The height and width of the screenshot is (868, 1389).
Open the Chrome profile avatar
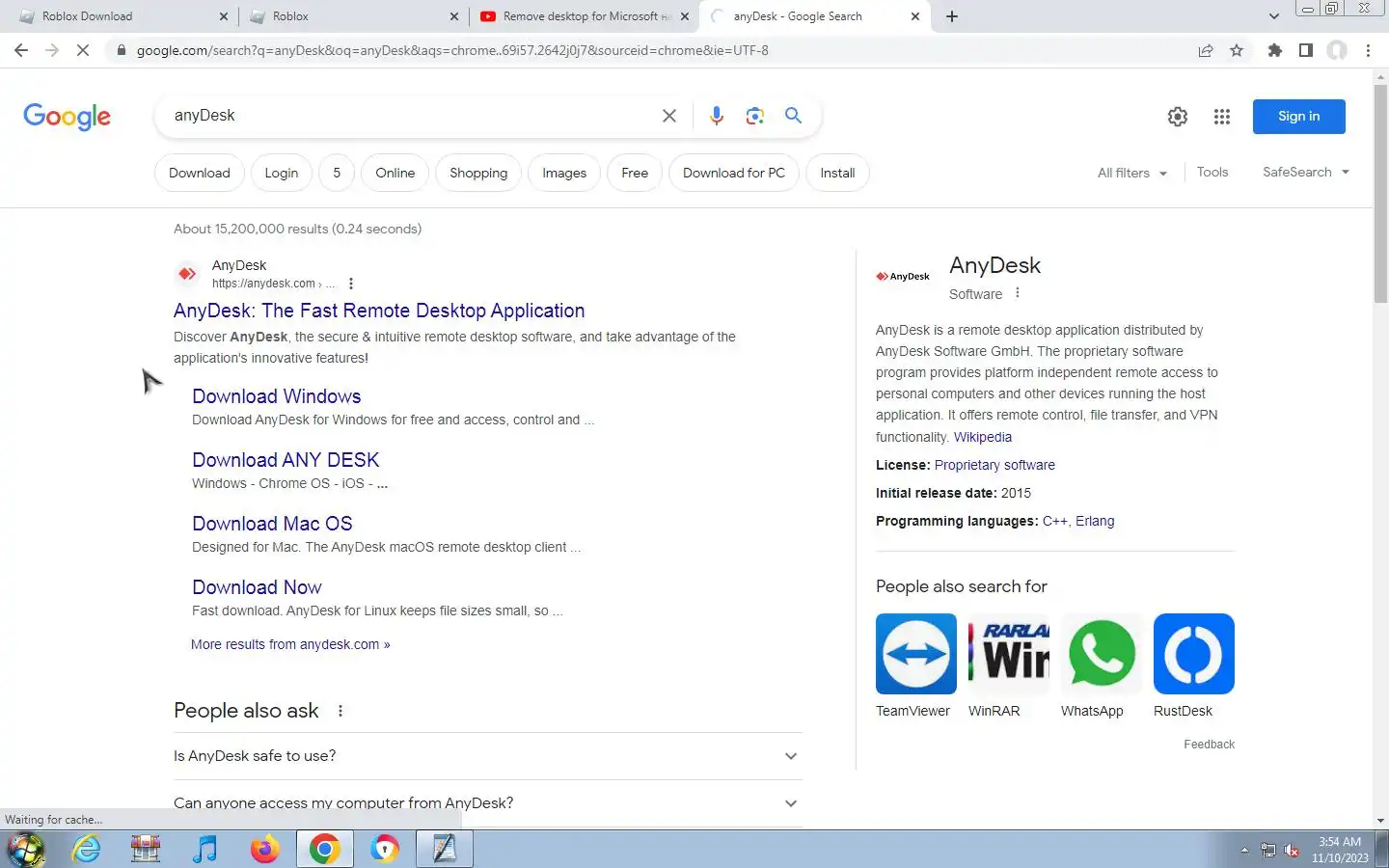coord(1337,50)
